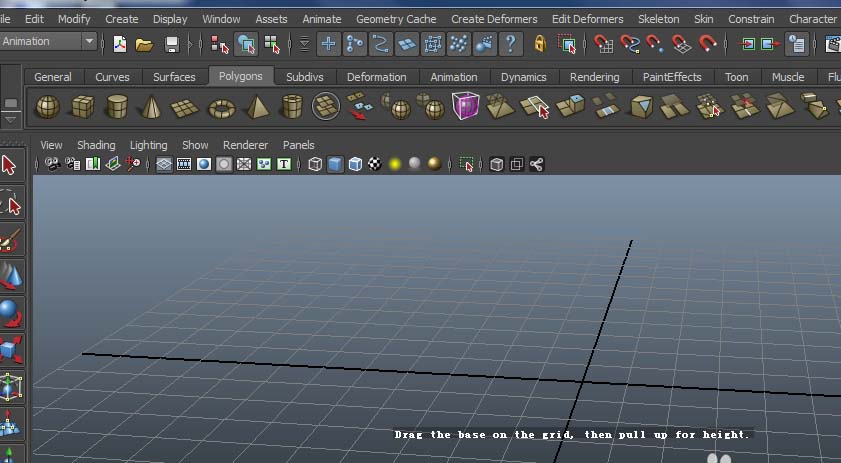Open the Create menu
The width and height of the screenshot is (841, 463).
122,19
